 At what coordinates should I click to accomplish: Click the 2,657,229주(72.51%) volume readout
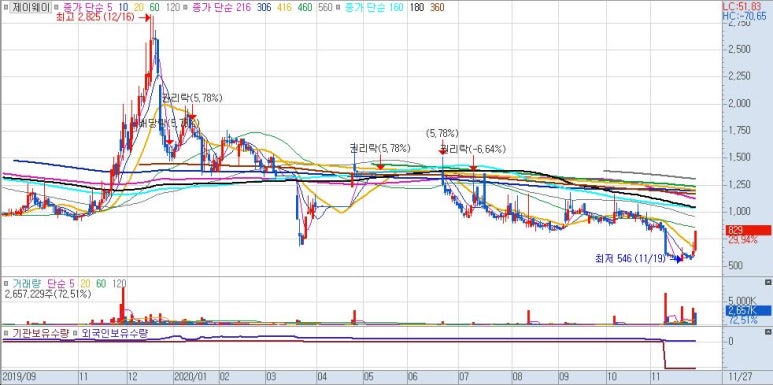click(48, 293)
